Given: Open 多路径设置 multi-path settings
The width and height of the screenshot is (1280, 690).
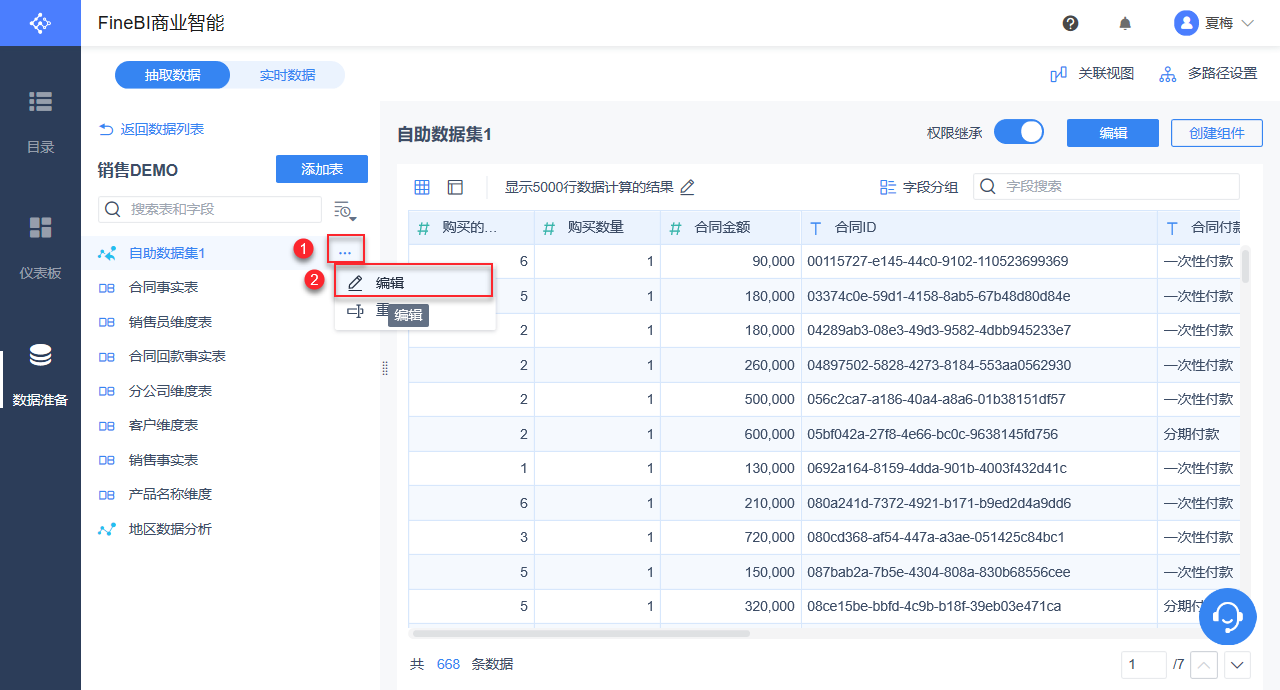Looking at the screenshot, I should click(1208, 74).
